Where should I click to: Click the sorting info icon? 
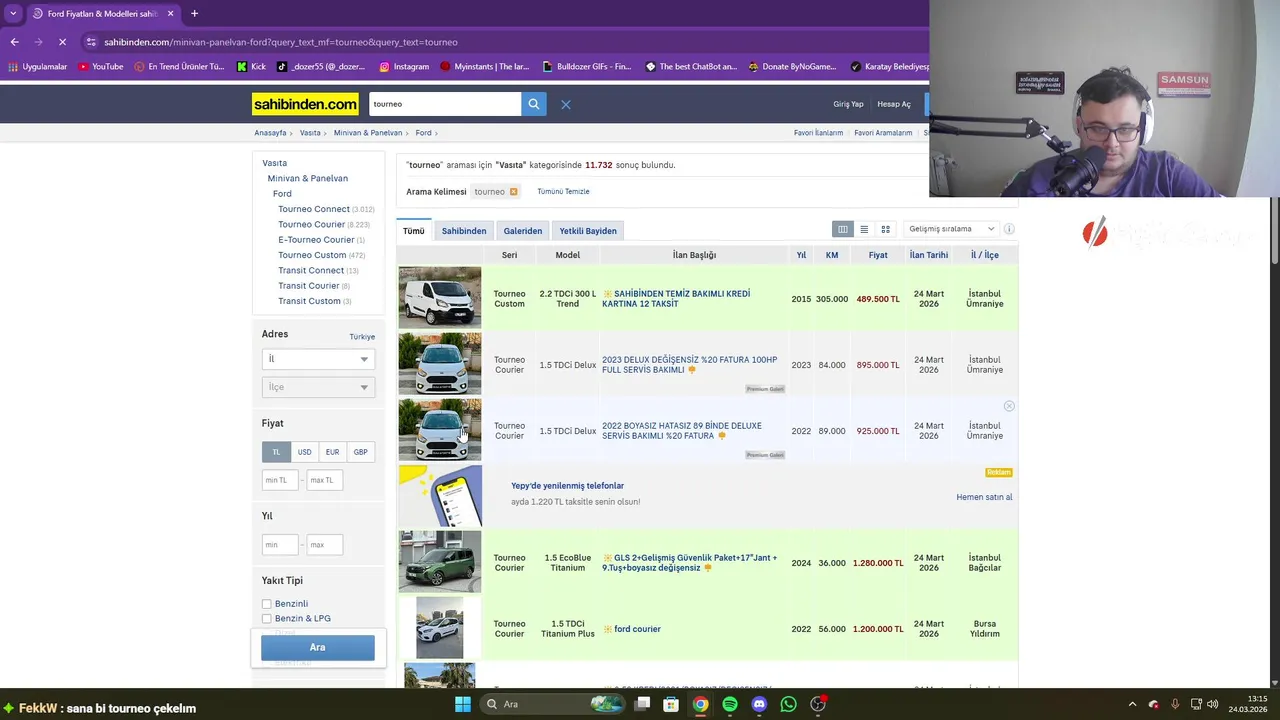pyautogui.click(x=1009, y=229)
